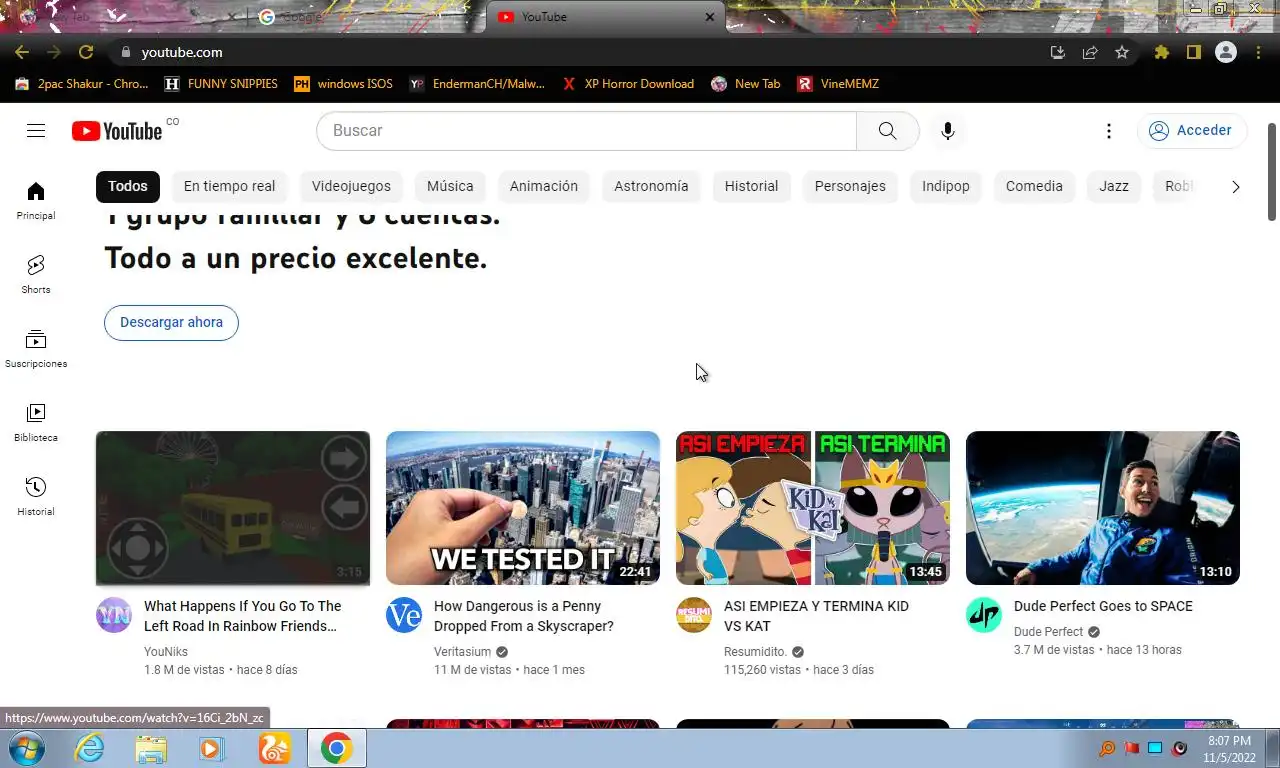The width and height of the screenshot is (1280, 768).
Task: Select the Personajes chip
Action: 850,186
